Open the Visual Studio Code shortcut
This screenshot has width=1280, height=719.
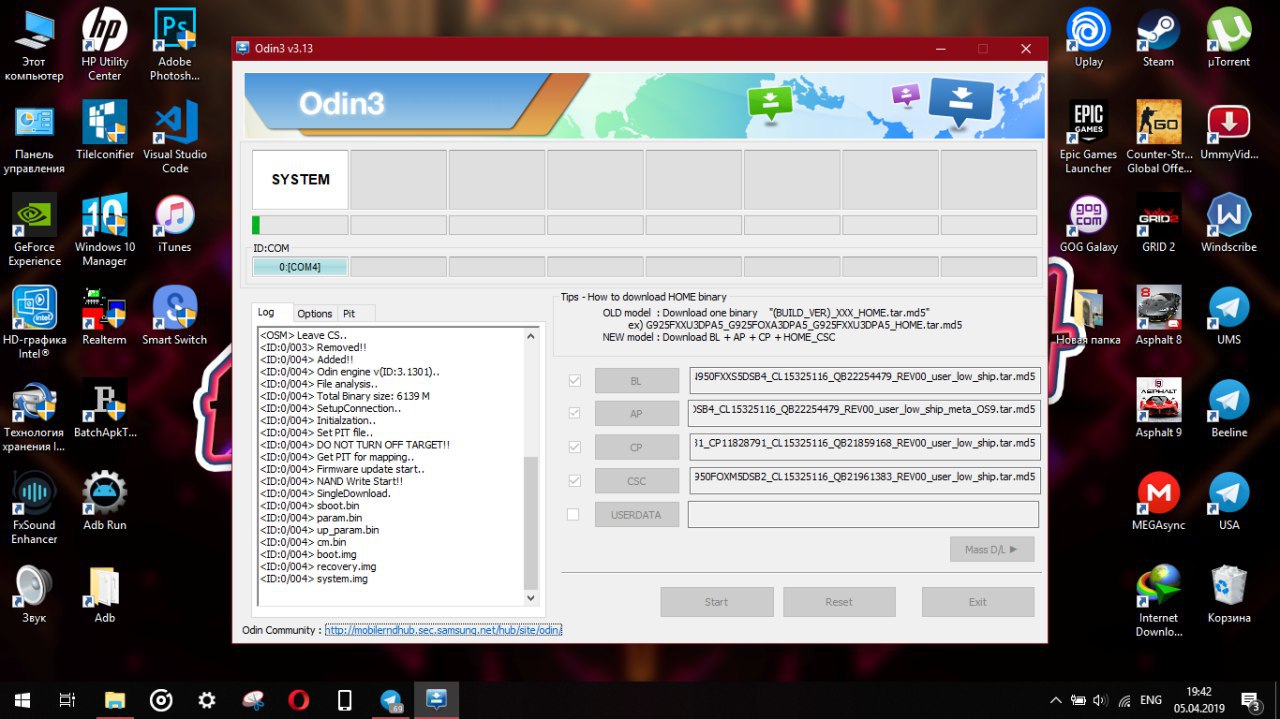point(174,137)
